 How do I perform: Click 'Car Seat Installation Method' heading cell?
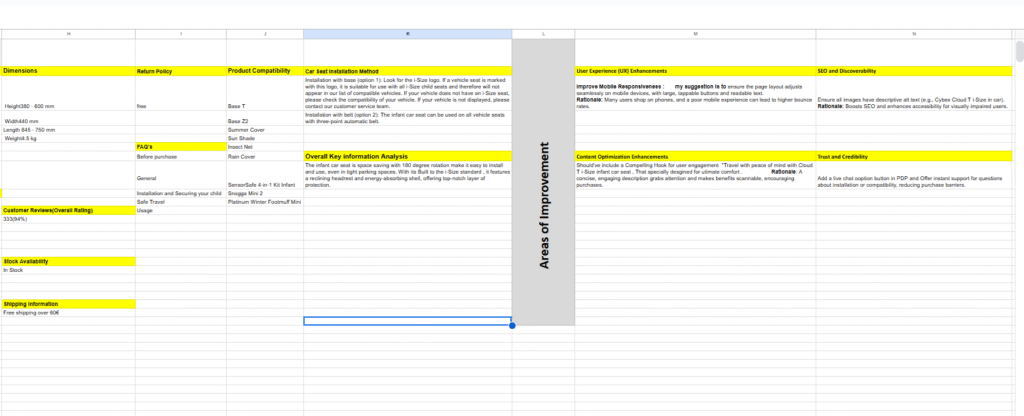pyautogui.click(x=407, y=72)
